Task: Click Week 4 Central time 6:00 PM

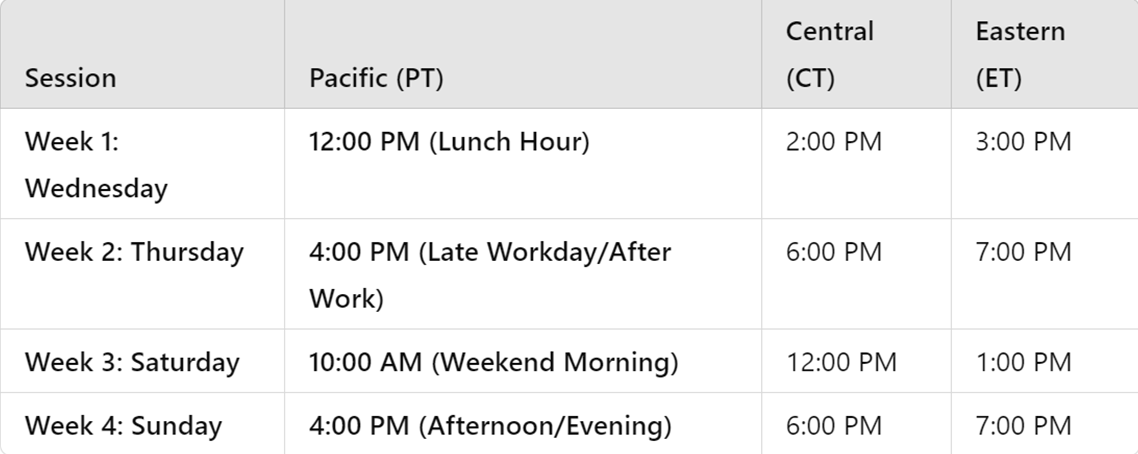Action: [x=834, y=426]
